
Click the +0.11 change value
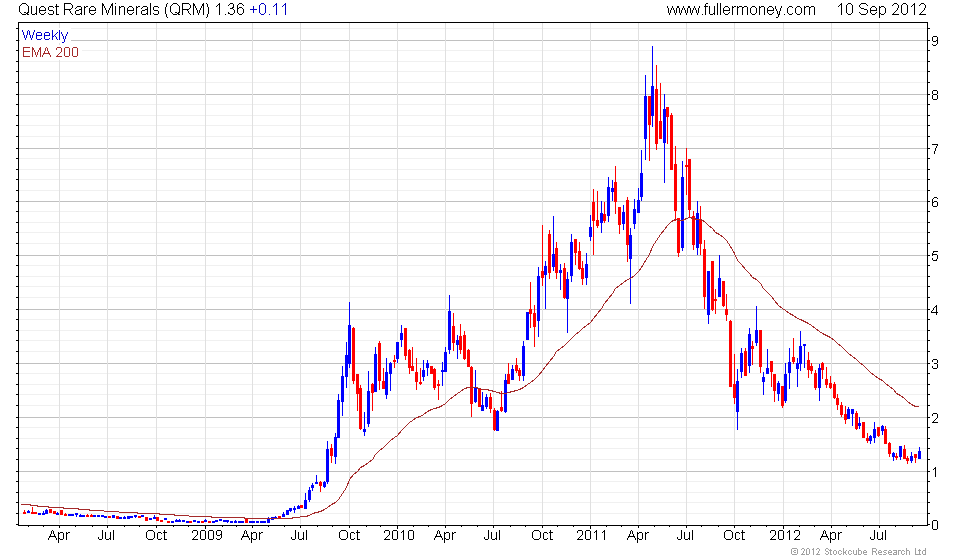(269, 9)
